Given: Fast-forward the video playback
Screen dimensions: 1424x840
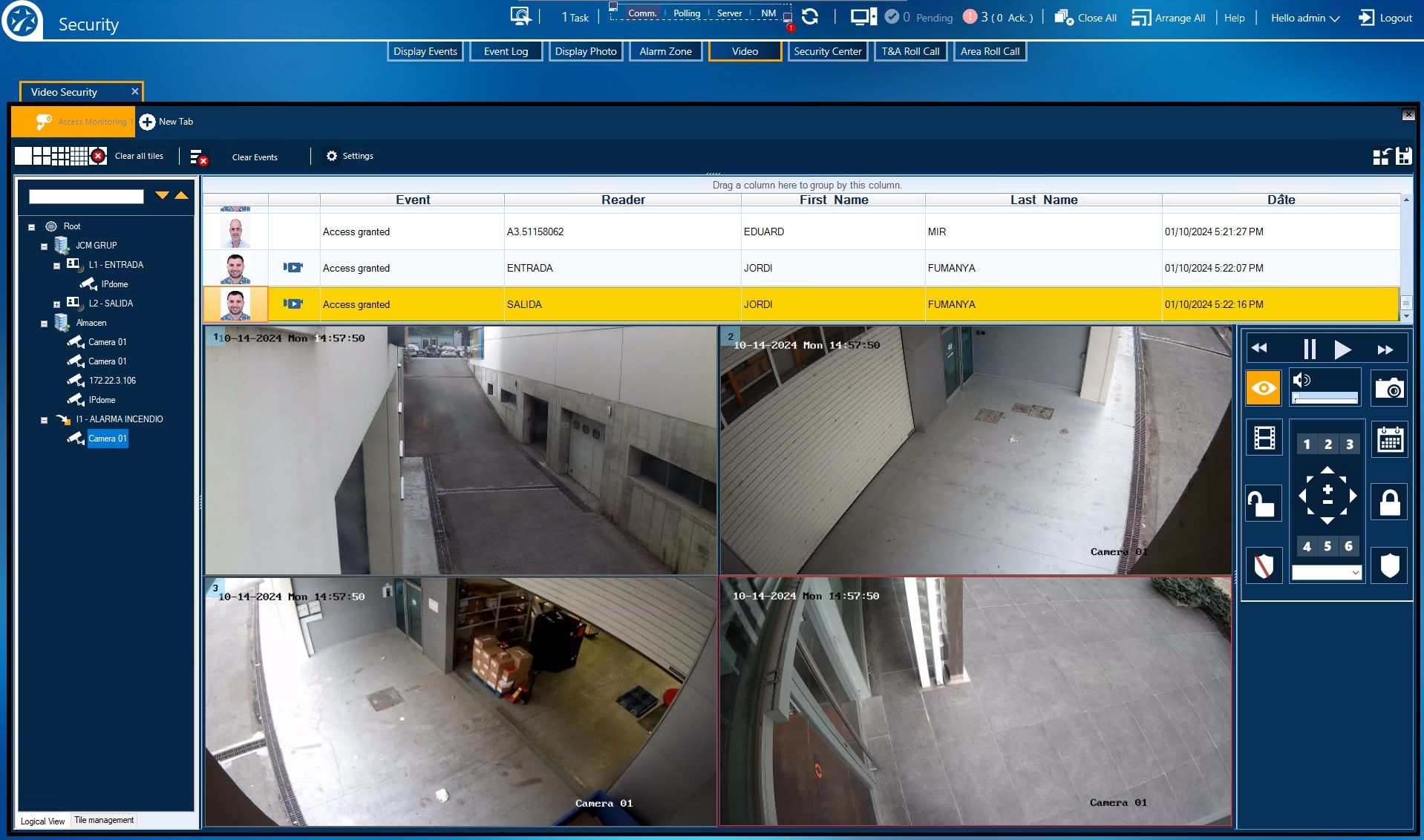Looking at the screenshot, I should [x=1385, y=350].
